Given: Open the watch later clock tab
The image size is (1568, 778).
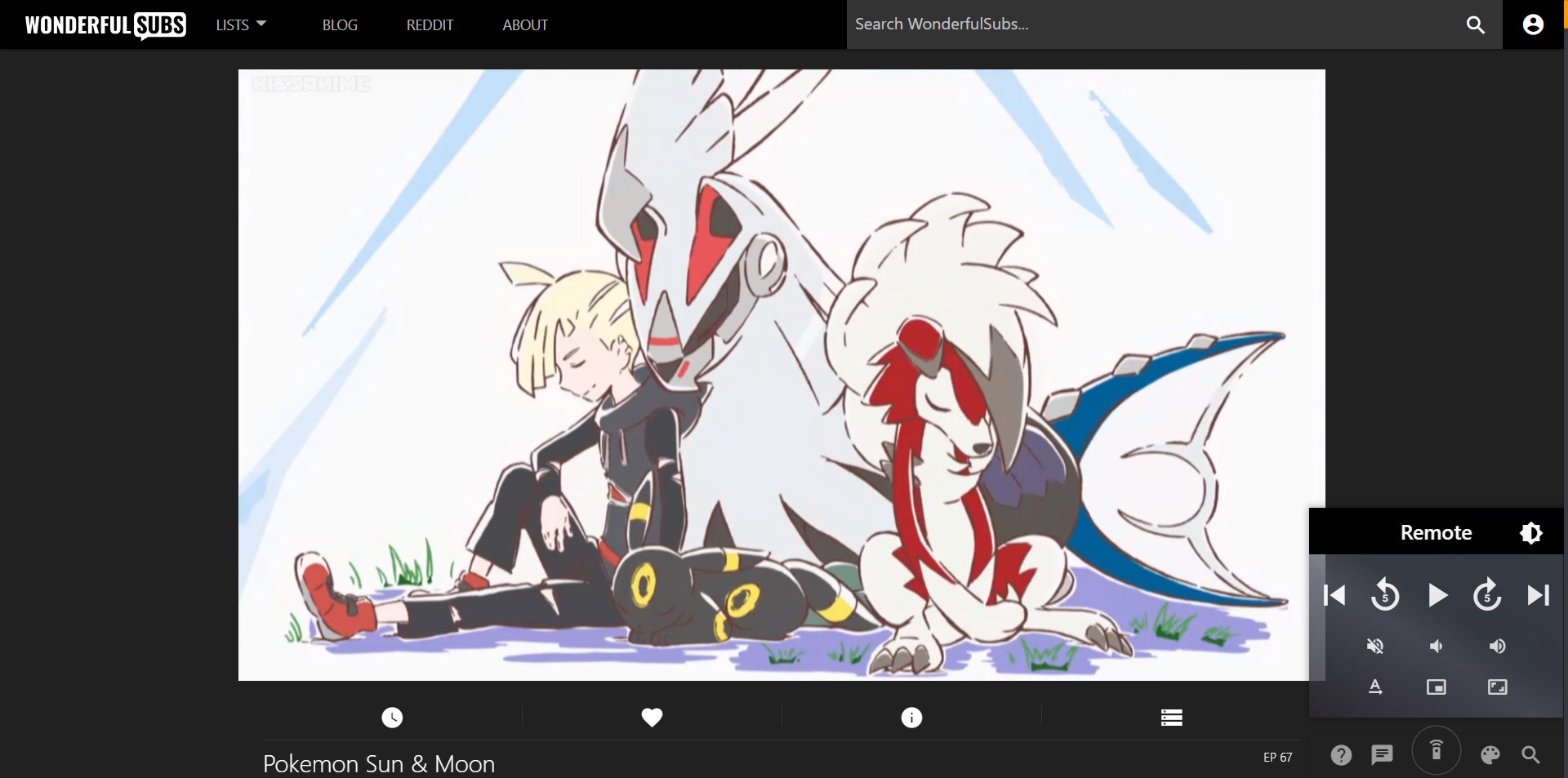Looking at the screenshot, I should coord(393,718).
